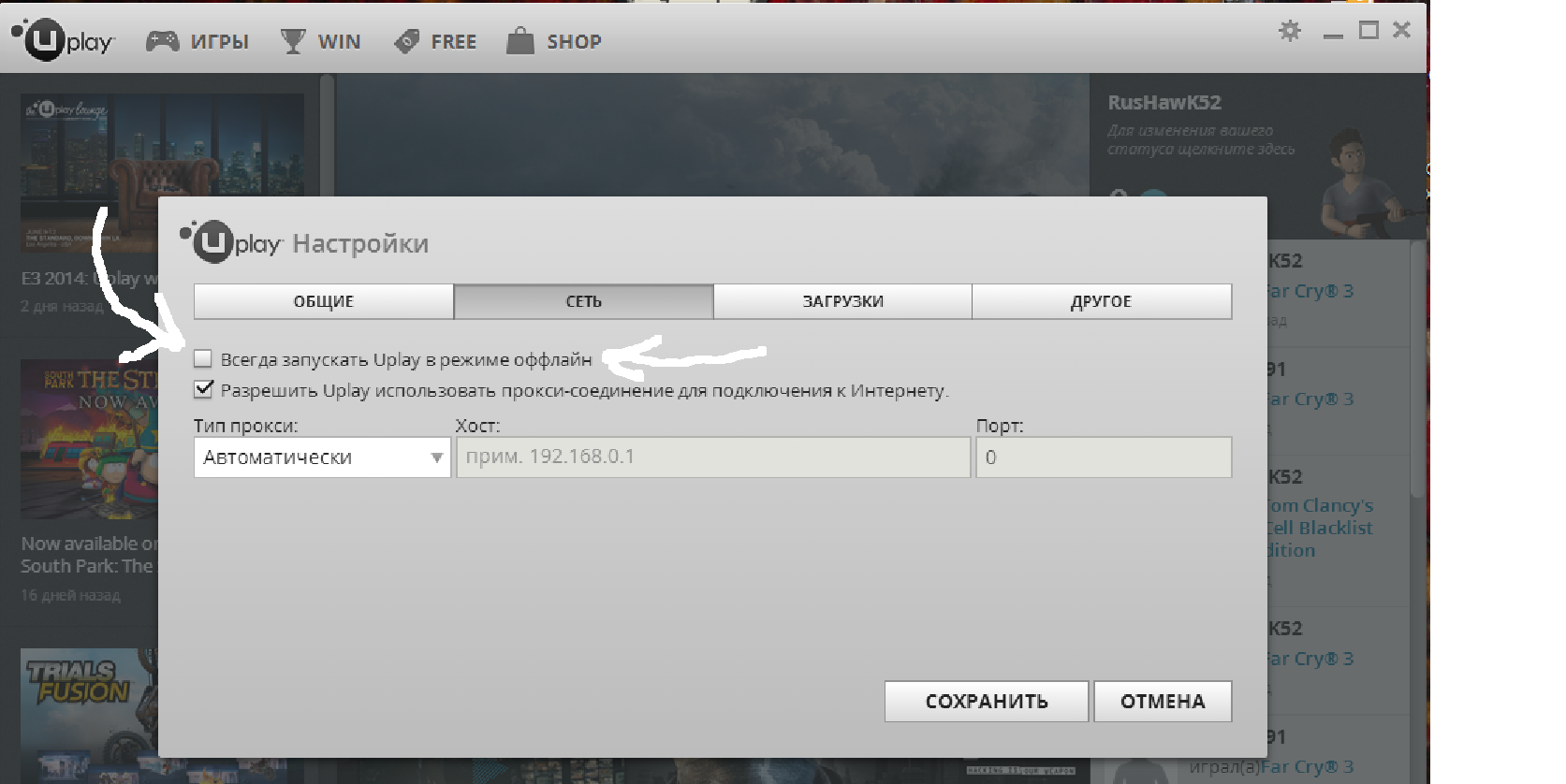Screen dimensions: 1566x784
Task: Click the Uplay logo in the settings dialog
Action: 231,242
